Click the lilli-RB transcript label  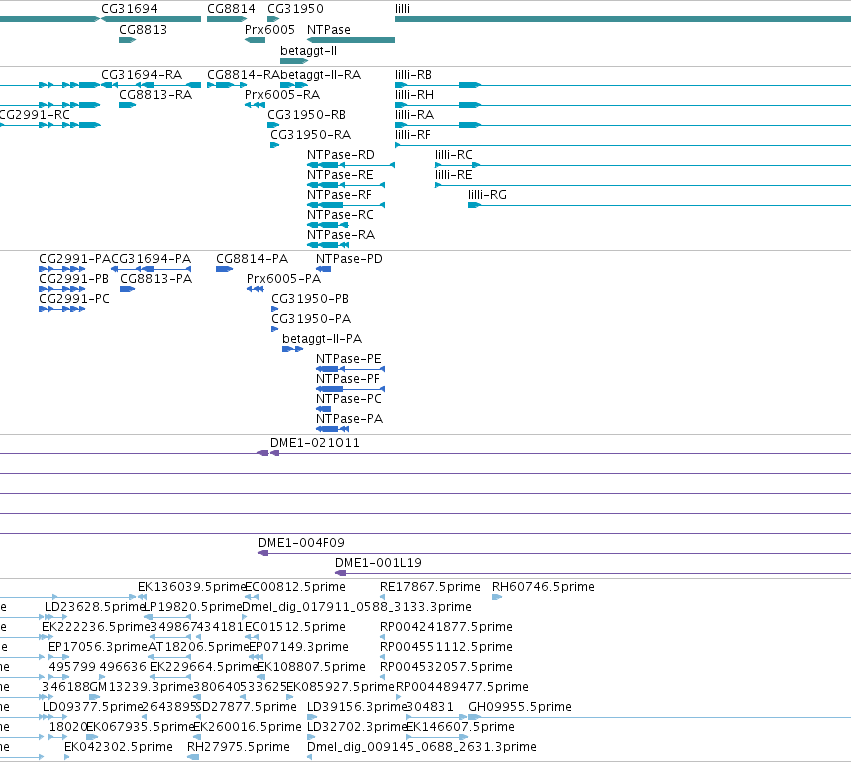click(x=414, y=75)
